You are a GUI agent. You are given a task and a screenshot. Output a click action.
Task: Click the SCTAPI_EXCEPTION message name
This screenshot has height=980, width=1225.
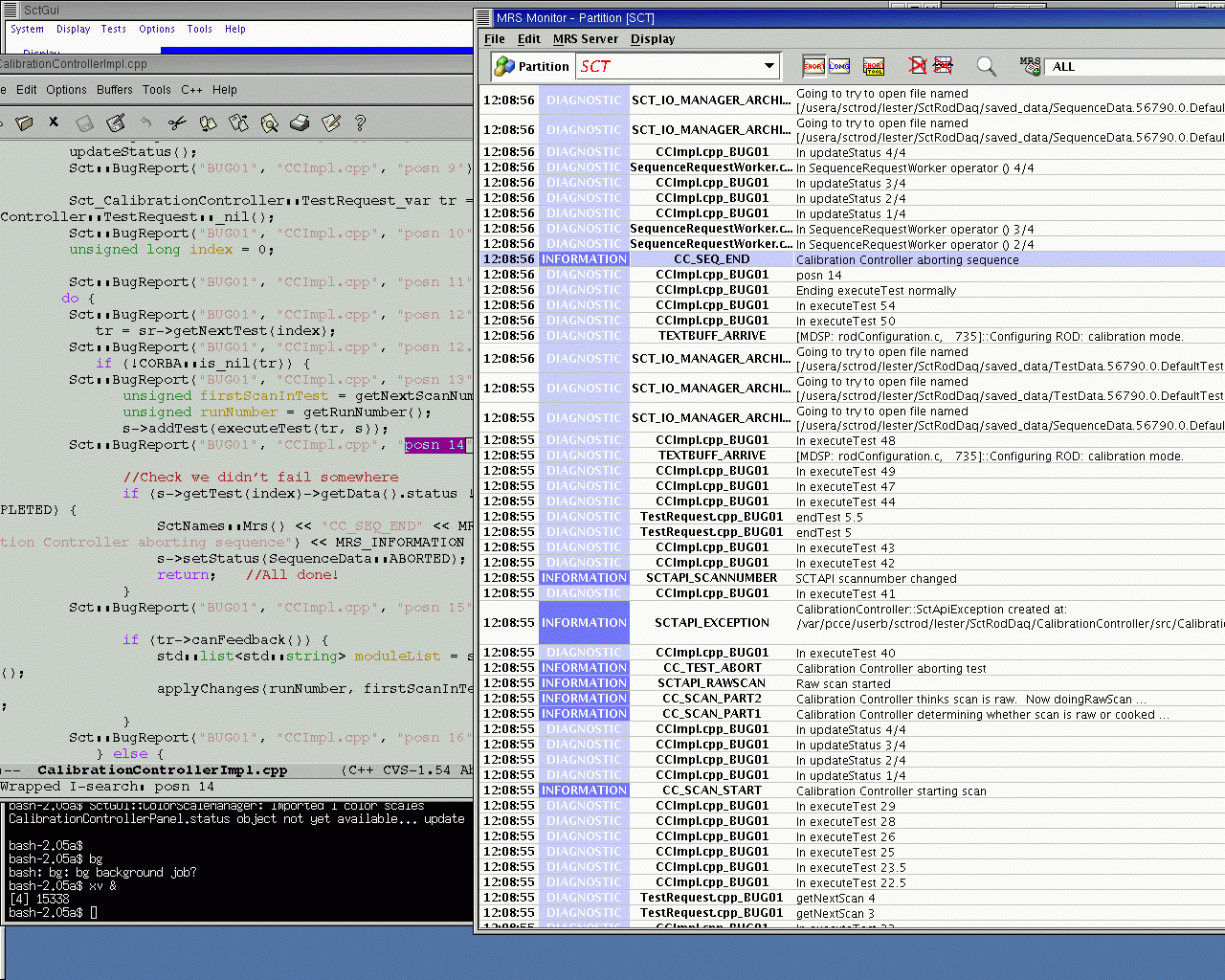point(712,623)
